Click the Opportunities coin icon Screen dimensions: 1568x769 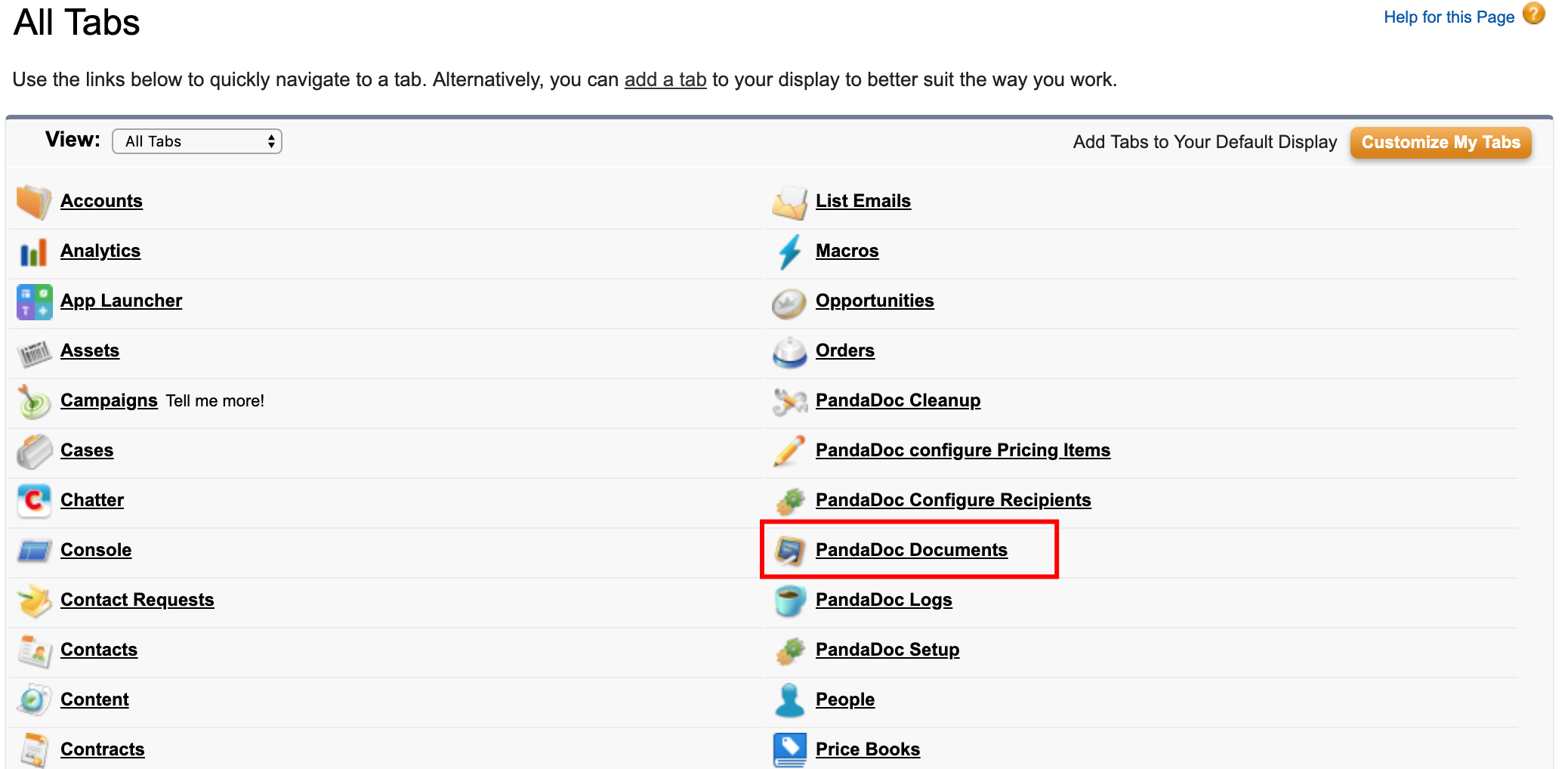tap(789, 302)
